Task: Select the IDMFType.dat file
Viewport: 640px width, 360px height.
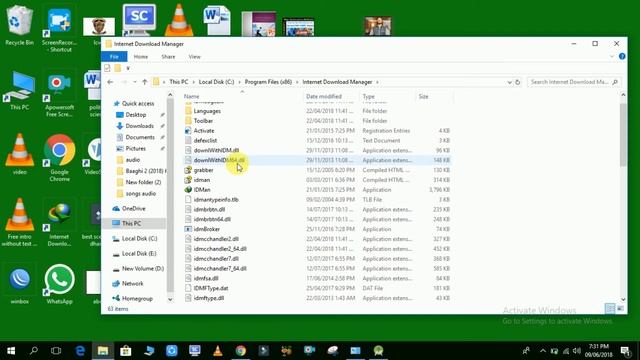Action: (x=211, y=288)
